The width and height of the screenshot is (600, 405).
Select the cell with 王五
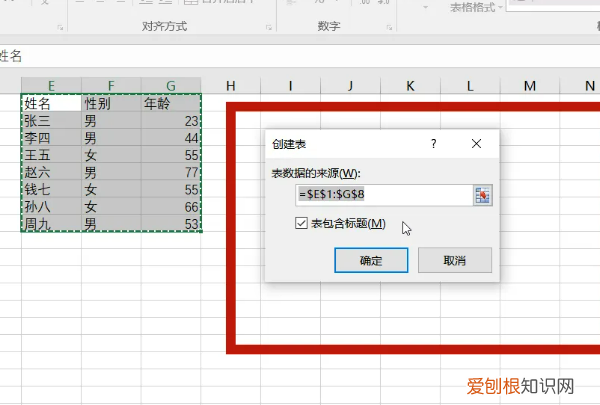(51, 155)
